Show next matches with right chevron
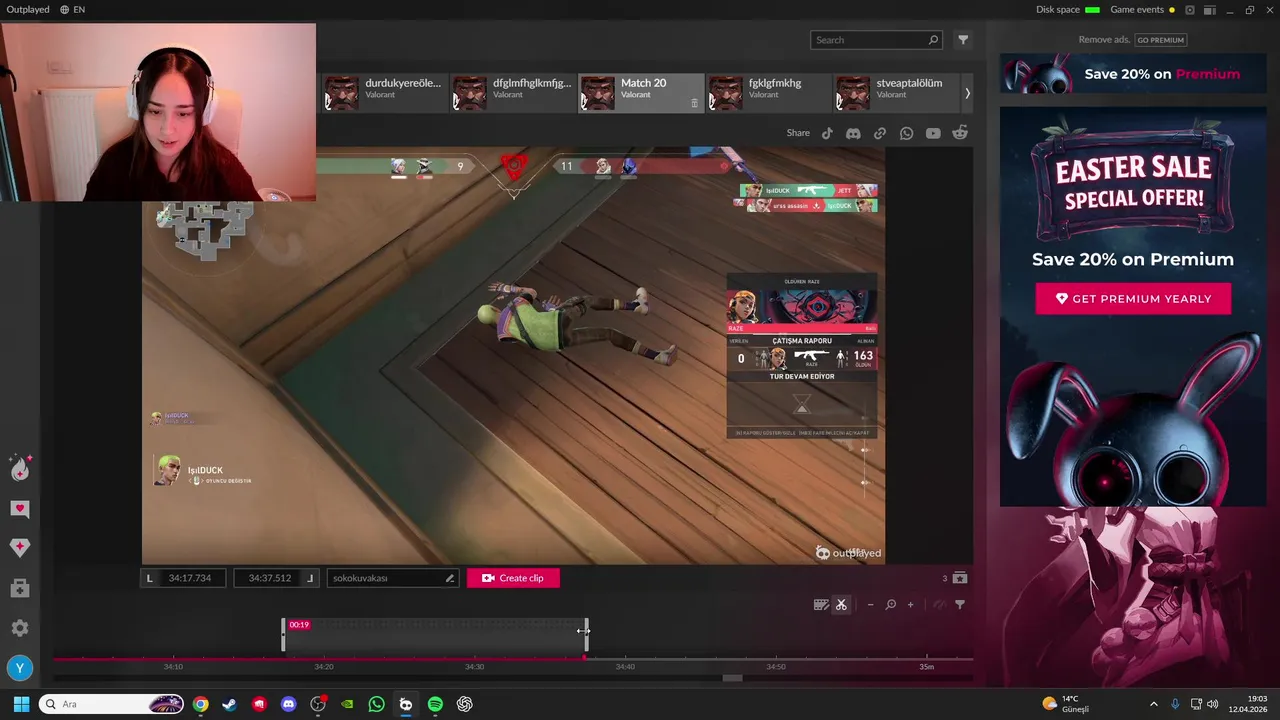 [967, 93]
